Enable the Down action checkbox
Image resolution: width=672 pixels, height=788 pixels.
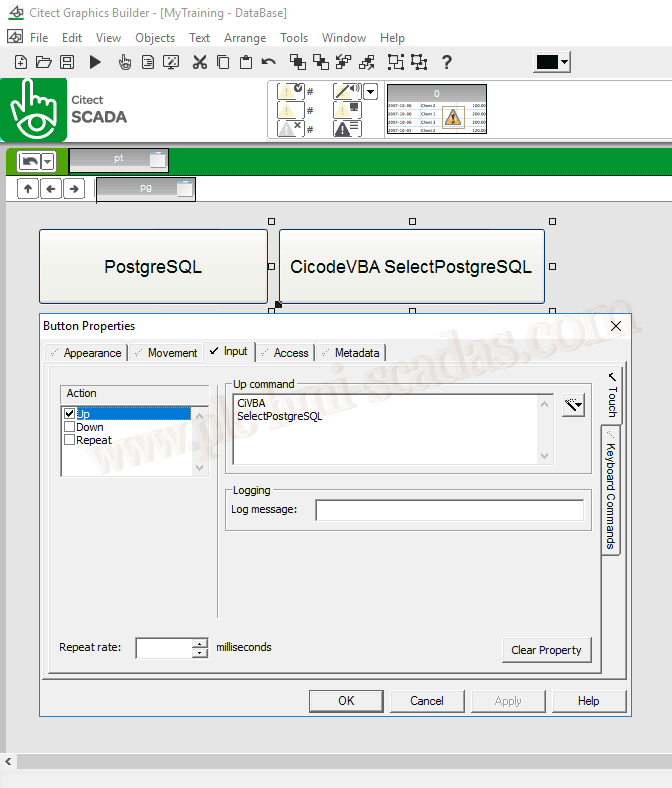[x=70, y=427]
